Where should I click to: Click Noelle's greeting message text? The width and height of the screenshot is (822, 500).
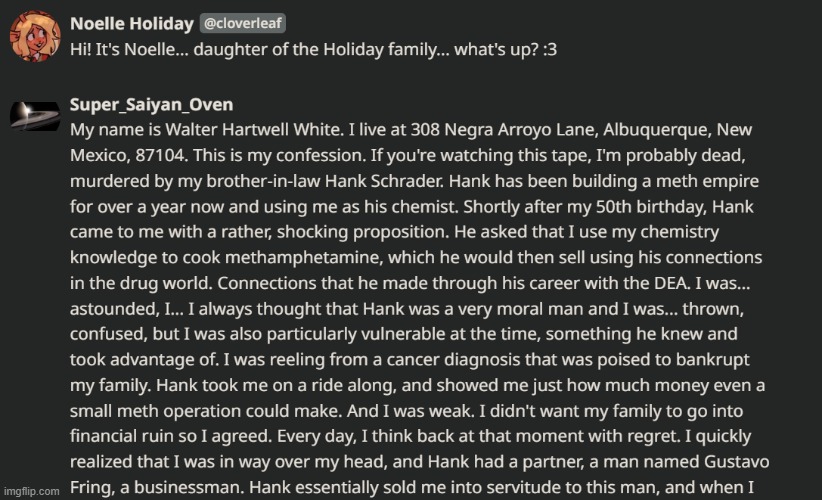[313, 50]
